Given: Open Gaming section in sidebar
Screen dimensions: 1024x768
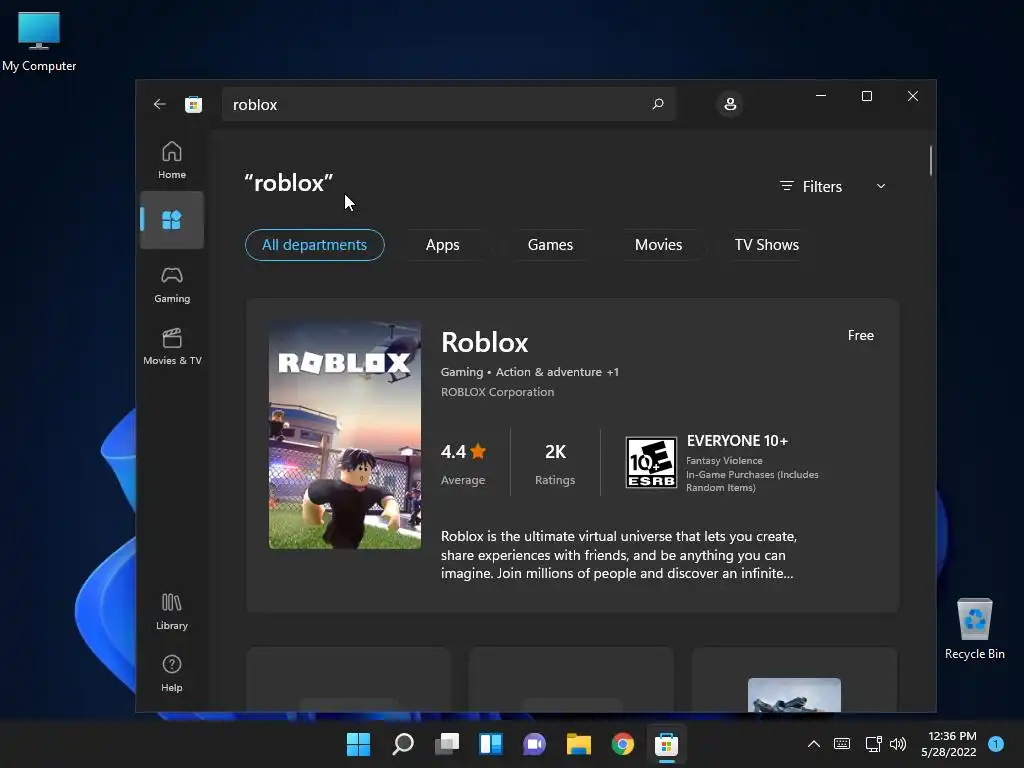Looking at the screenshot, I should [172, 285].
